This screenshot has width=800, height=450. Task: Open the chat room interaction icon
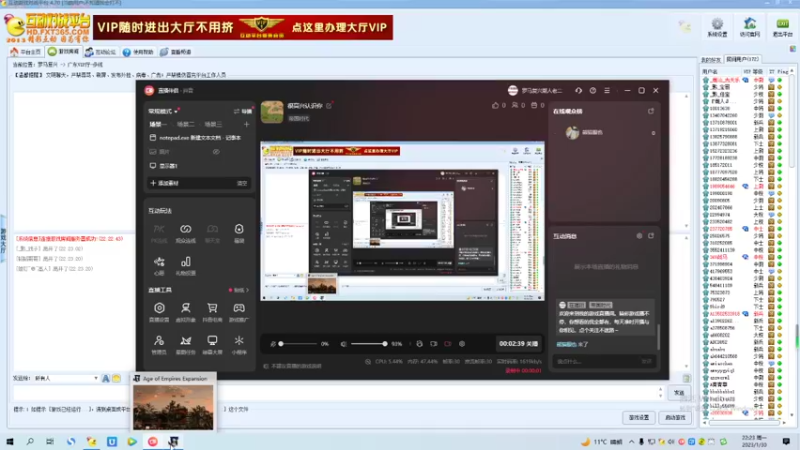(212, 233)
